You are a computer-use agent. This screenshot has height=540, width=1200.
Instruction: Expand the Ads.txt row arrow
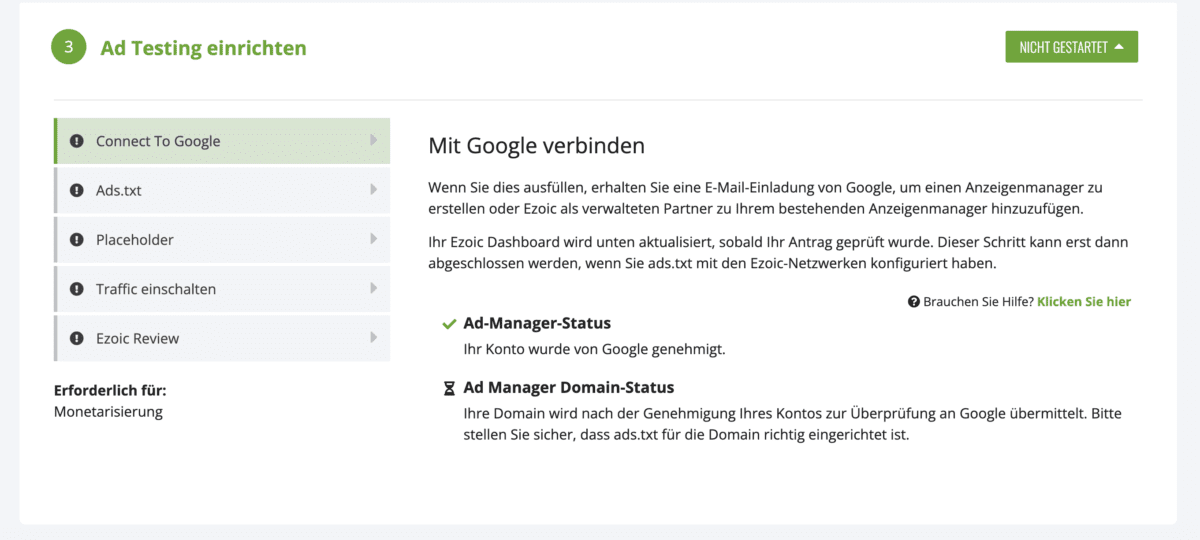click(373, 189)
